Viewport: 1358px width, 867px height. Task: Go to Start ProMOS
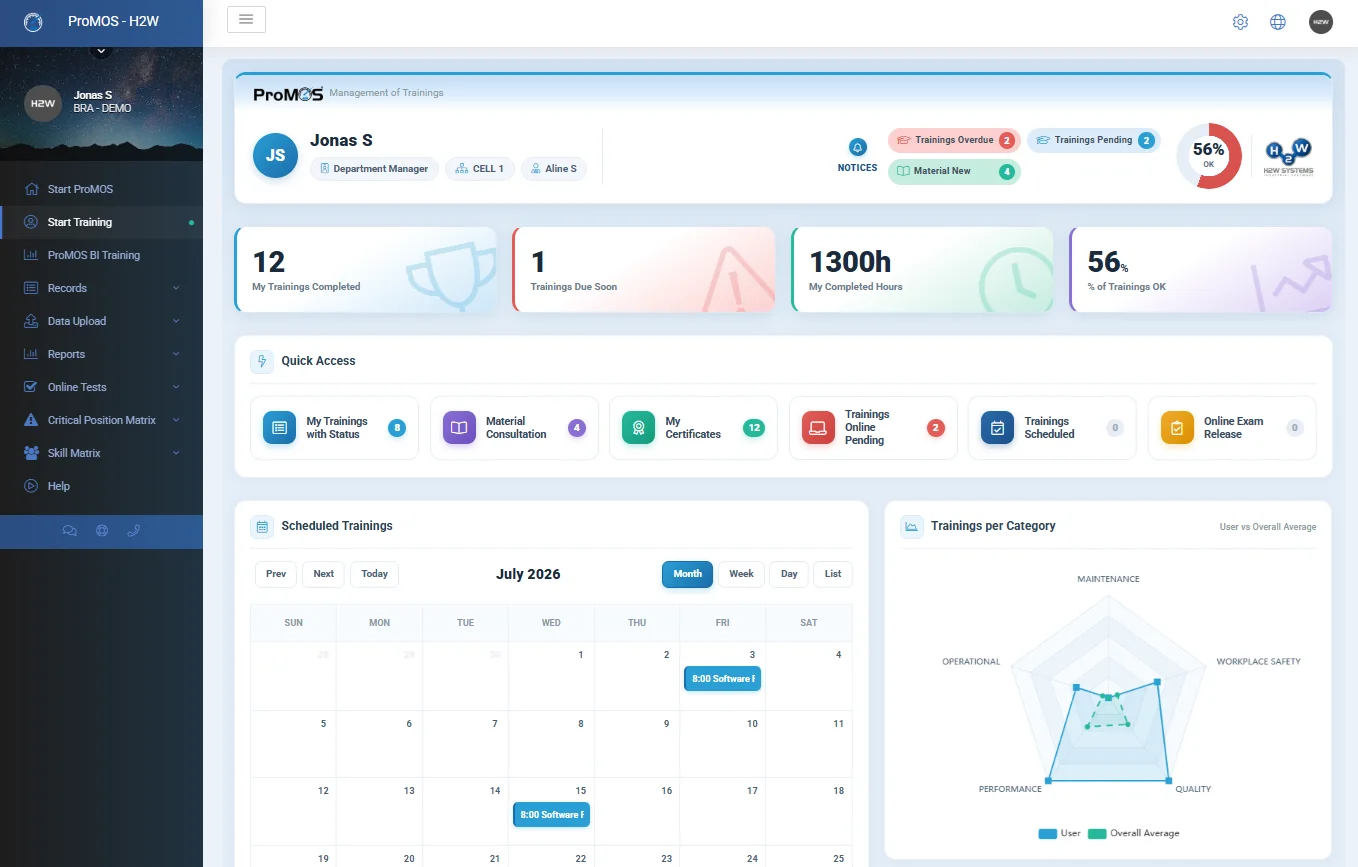[x=101, y=189]
